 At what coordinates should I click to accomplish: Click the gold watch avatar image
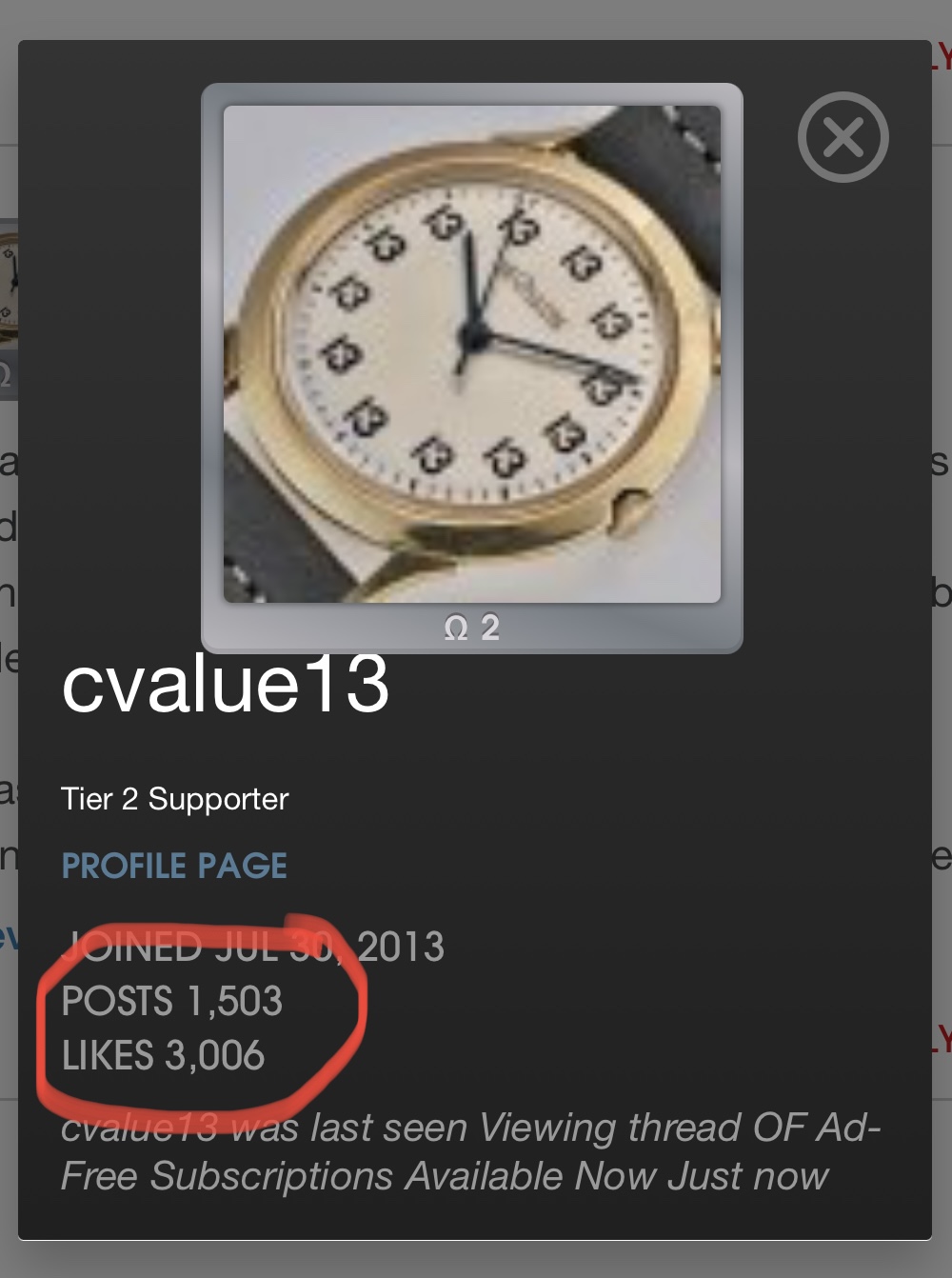pyautogui.click(x=472, y=354)
